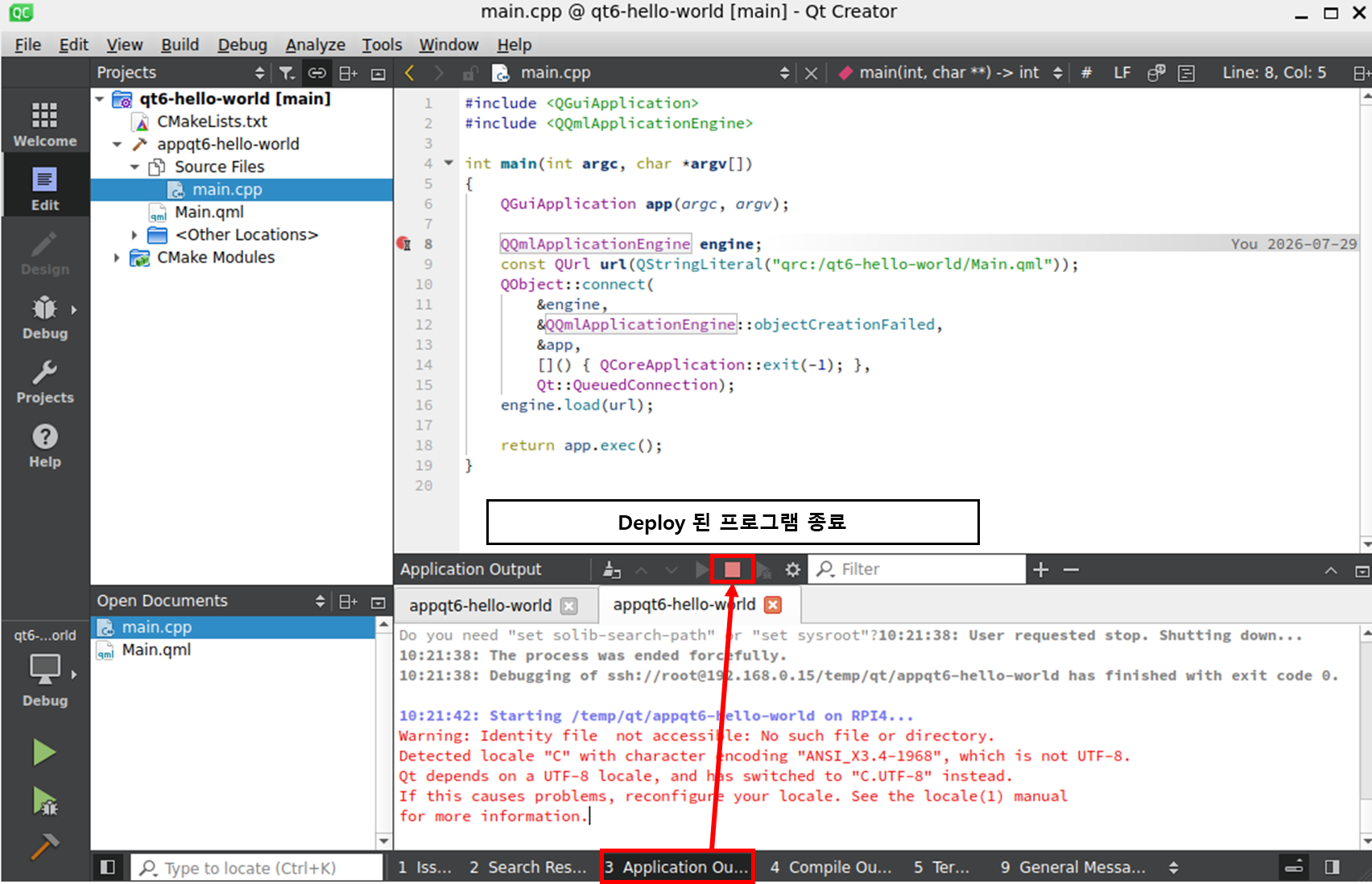Open the Debug menu
This screenshot has width=1372, height=884.
point(242,44)
